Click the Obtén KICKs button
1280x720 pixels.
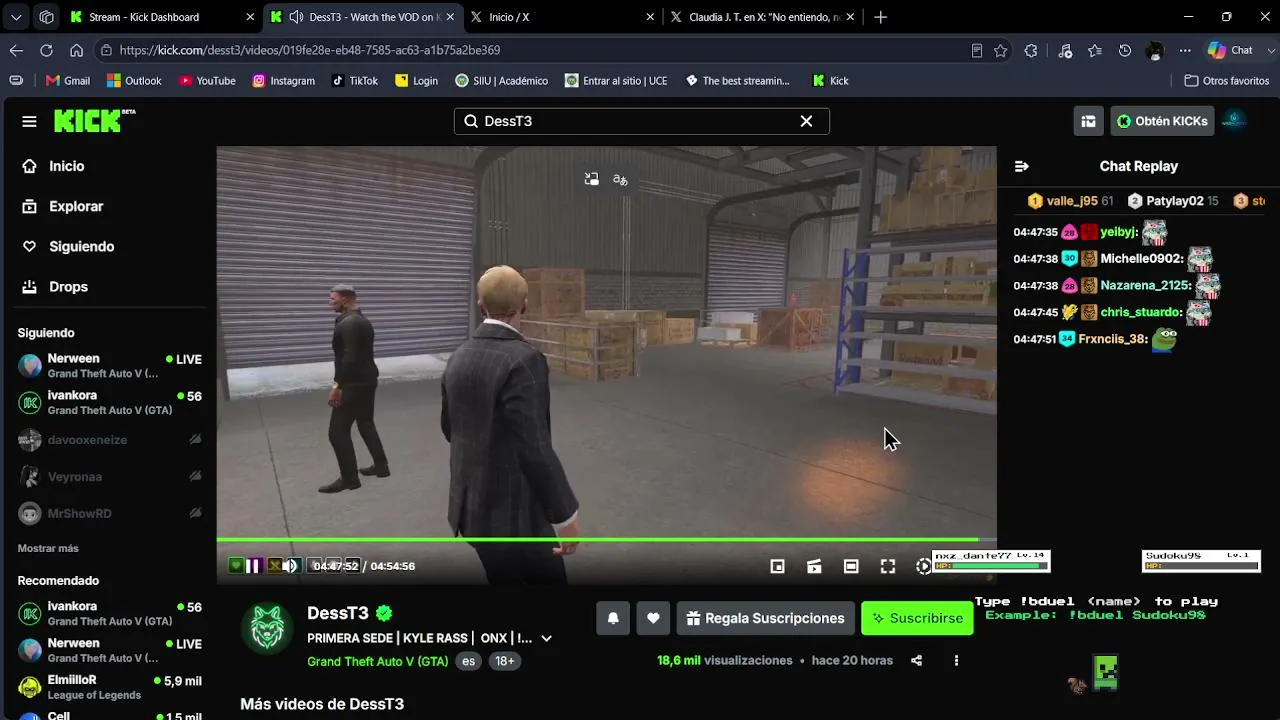coord(1162,121)
